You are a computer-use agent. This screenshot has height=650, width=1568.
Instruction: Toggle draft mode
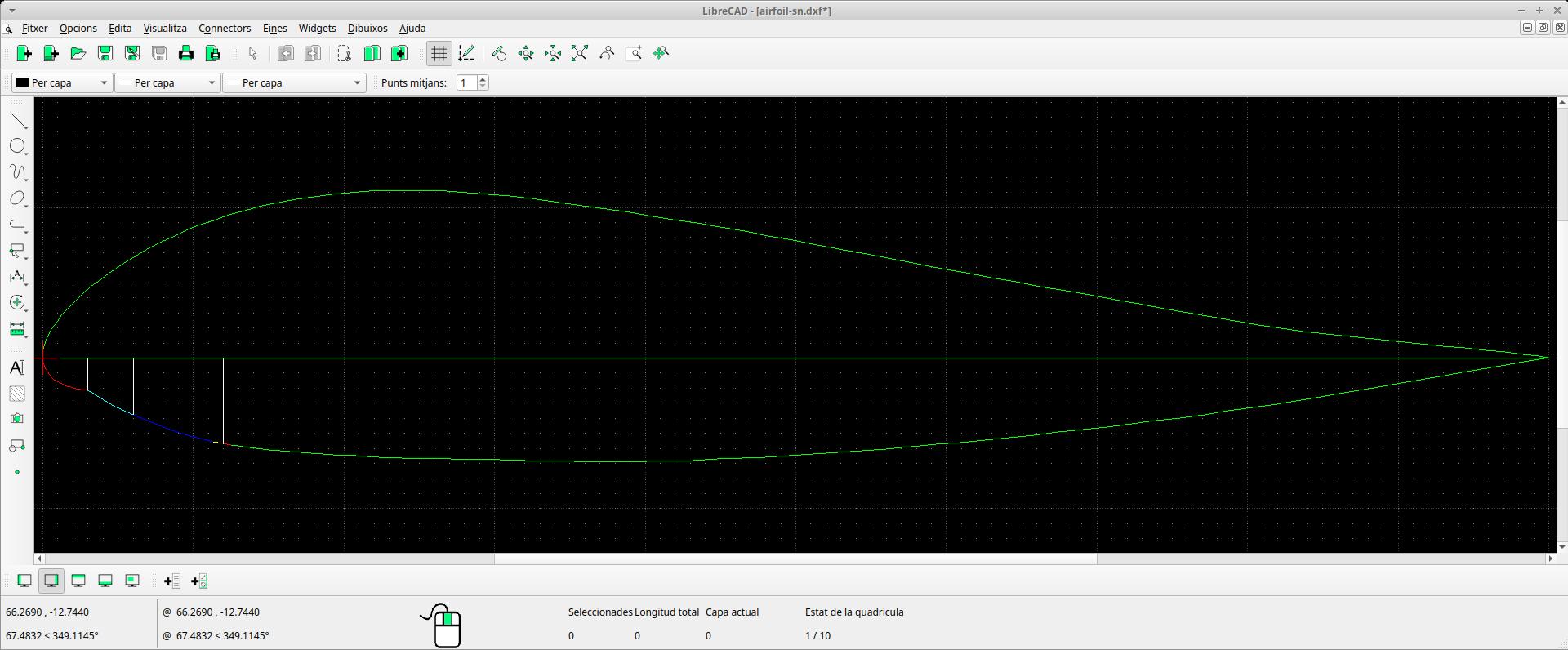(x=466, y=53)
